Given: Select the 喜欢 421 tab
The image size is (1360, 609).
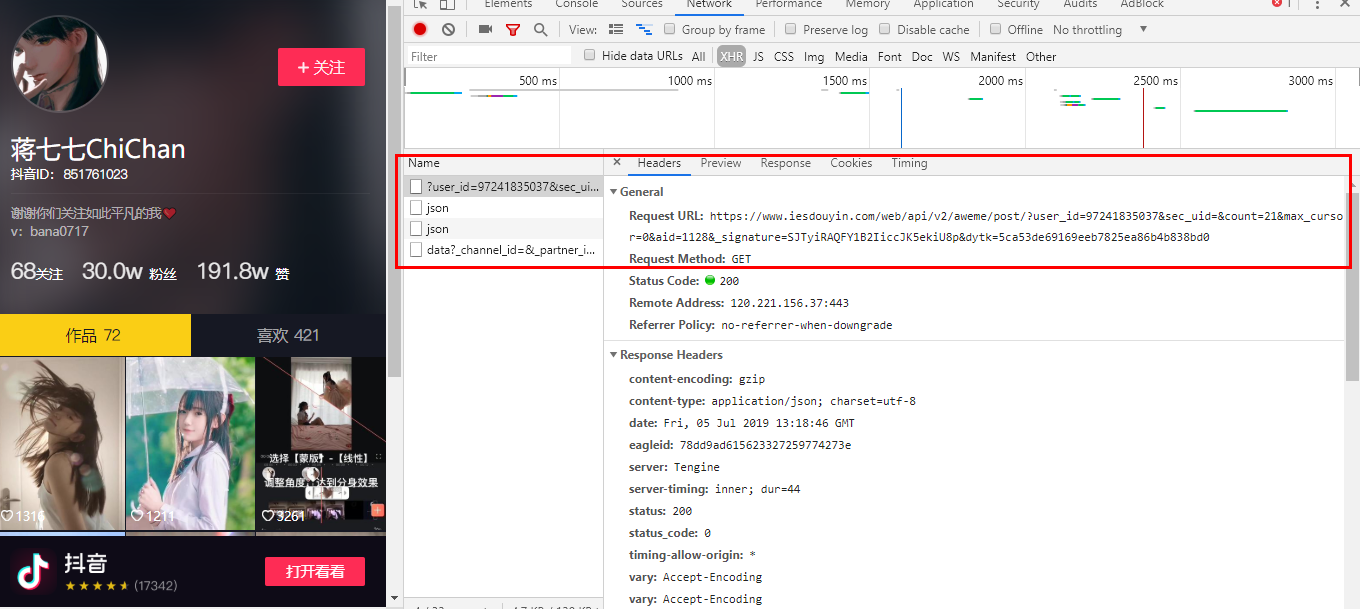Looking at the screenshot, I should 288,335.
